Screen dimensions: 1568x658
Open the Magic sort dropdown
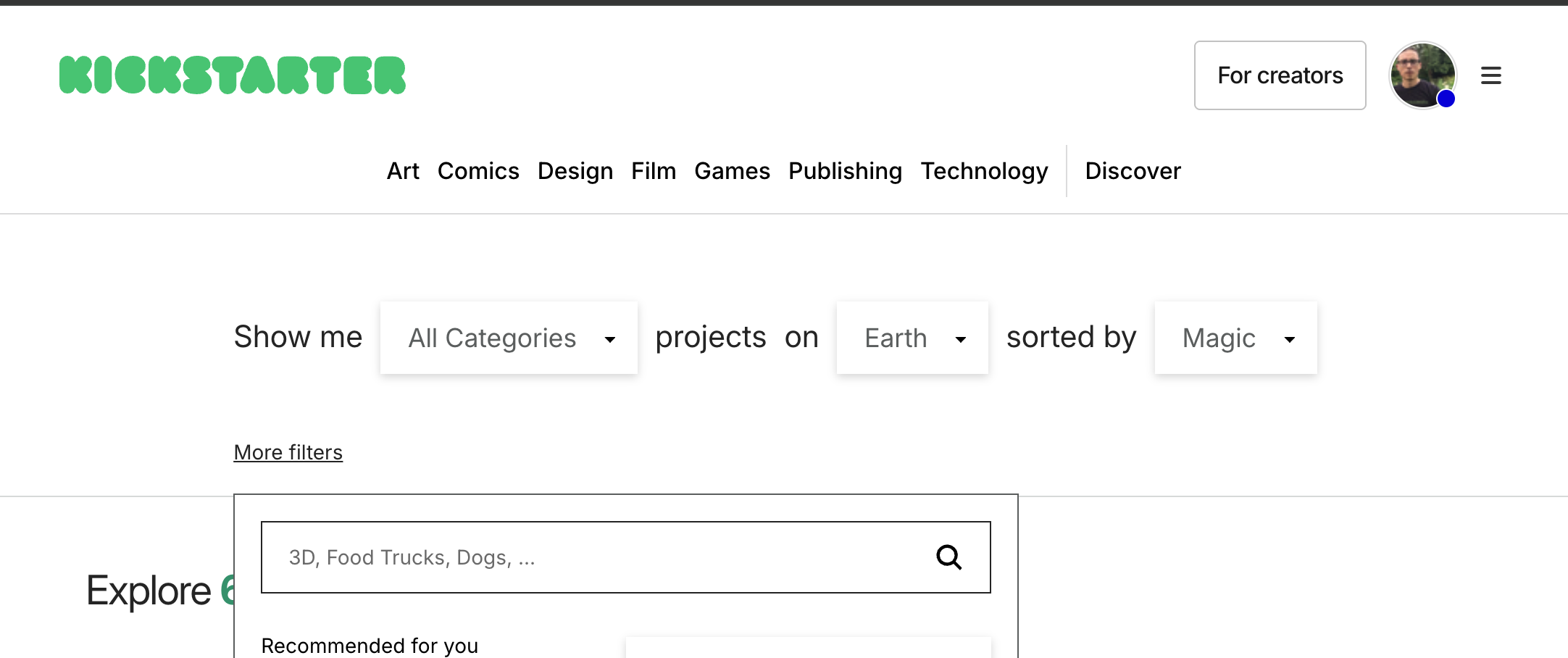(1235, 338)
